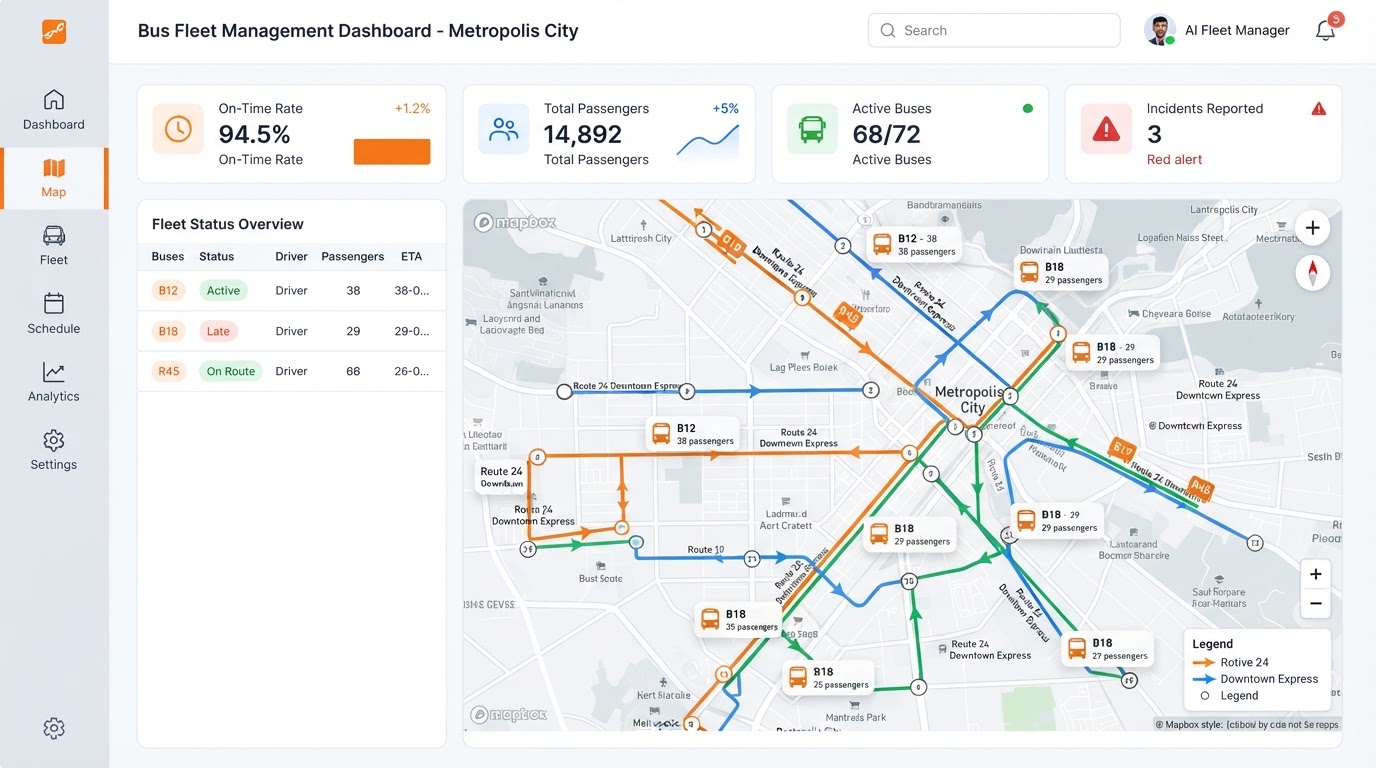Click the round plus button above the compass
The image size is (1376, 768).
(1313, 228)
